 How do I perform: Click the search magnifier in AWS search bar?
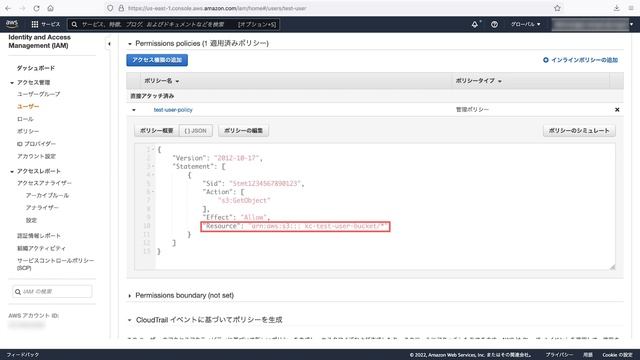click(74, 24)
